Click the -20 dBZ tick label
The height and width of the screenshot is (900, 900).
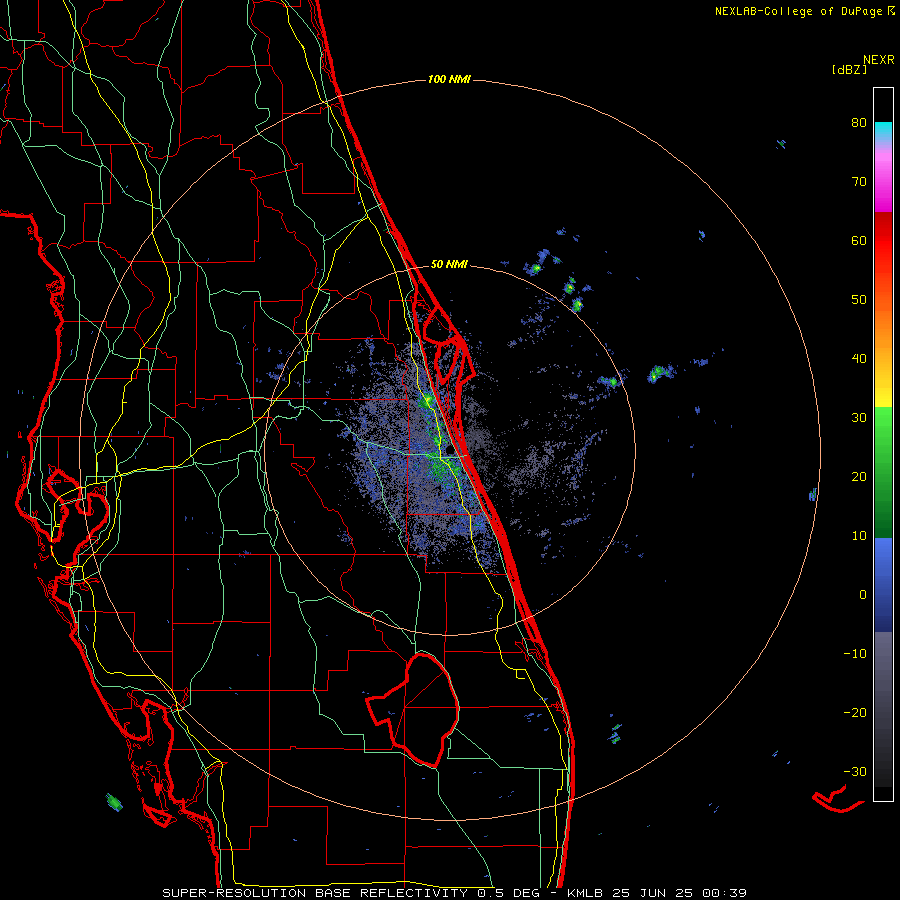tap(855, 713)
